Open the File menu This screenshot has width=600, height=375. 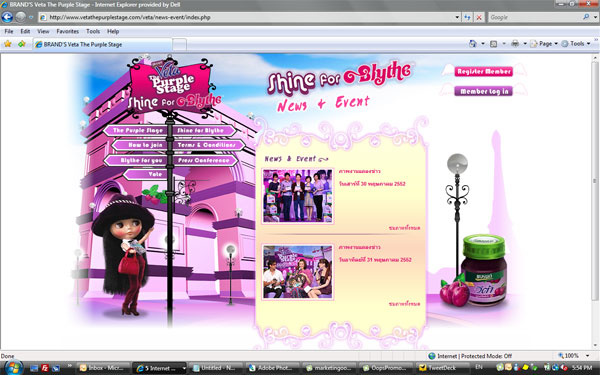(8, 31)
